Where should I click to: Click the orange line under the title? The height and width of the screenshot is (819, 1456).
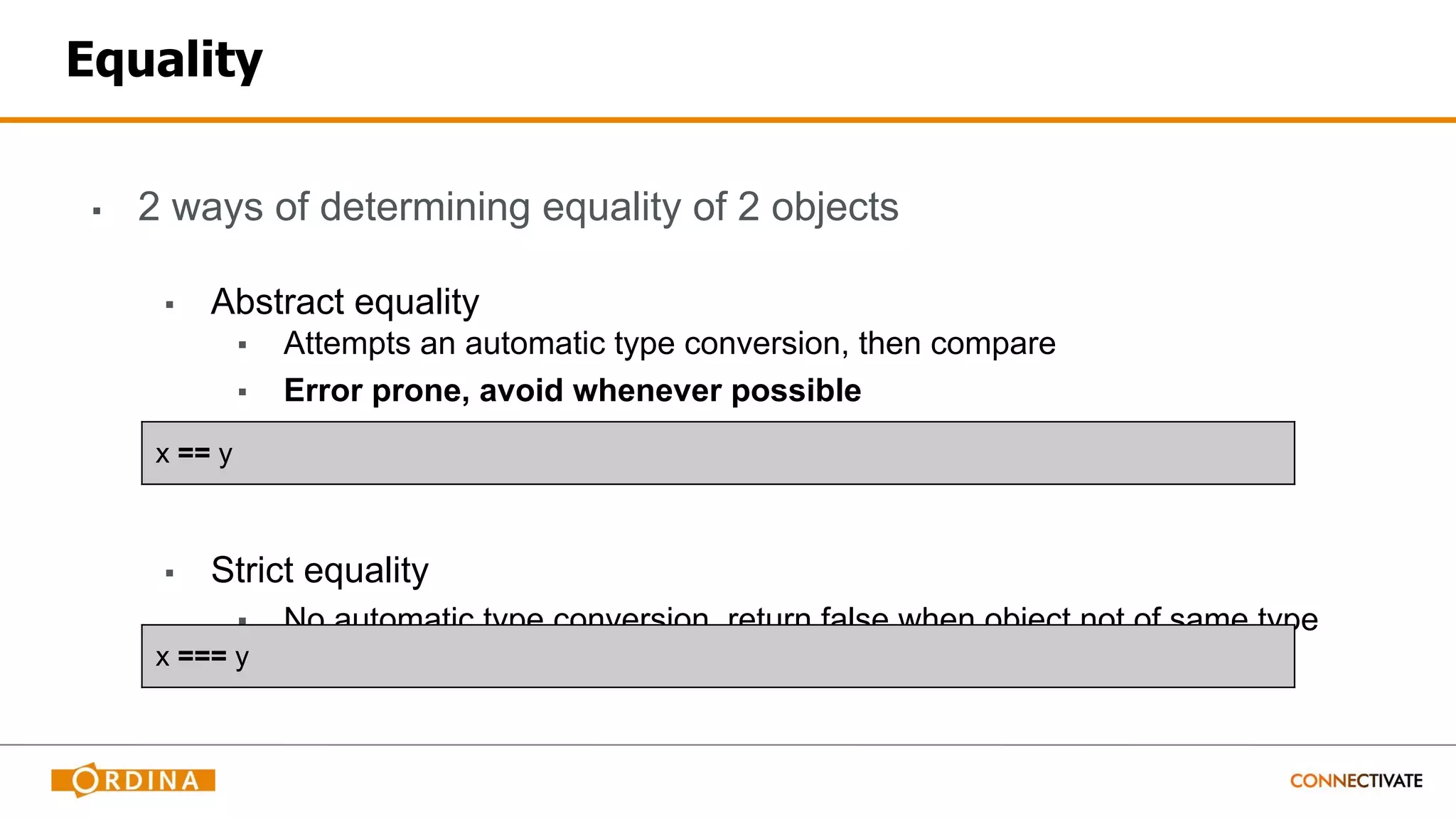728,120
